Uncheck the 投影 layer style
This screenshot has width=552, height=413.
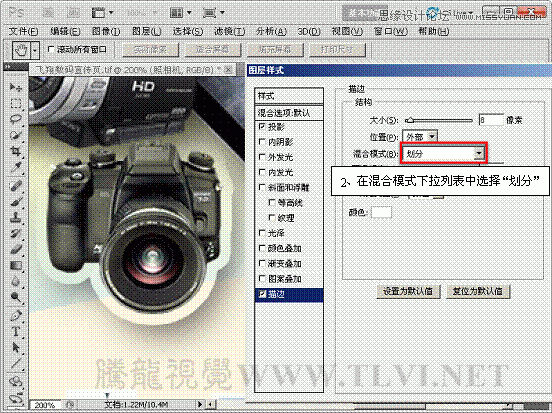pyautogui.click(x=262, y=126)
